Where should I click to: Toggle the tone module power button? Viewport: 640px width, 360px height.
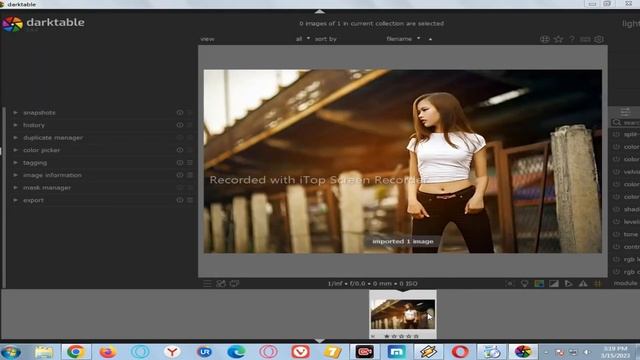coord(616,234)
